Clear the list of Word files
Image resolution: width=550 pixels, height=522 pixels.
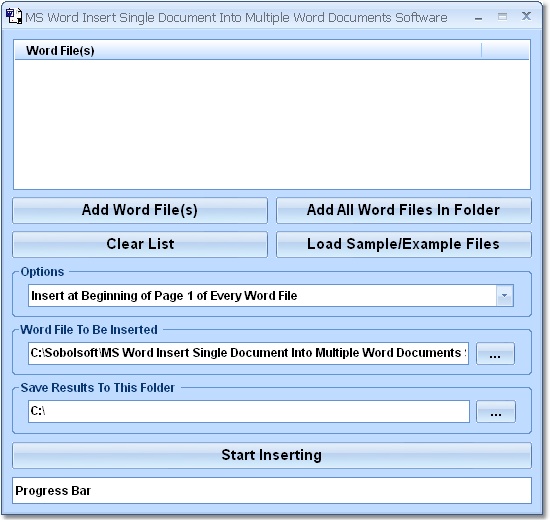(140, 245)
